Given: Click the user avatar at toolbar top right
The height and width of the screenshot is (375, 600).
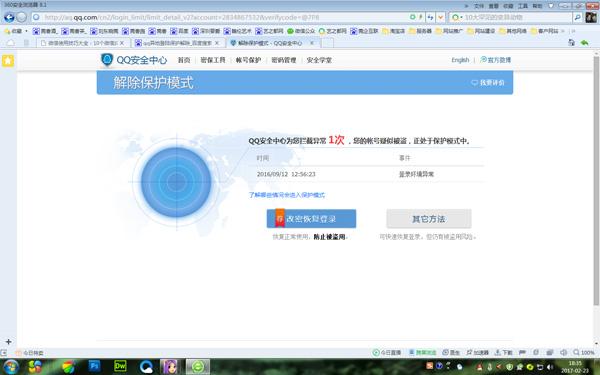Looking at the screenshot, I should point(591,17).
